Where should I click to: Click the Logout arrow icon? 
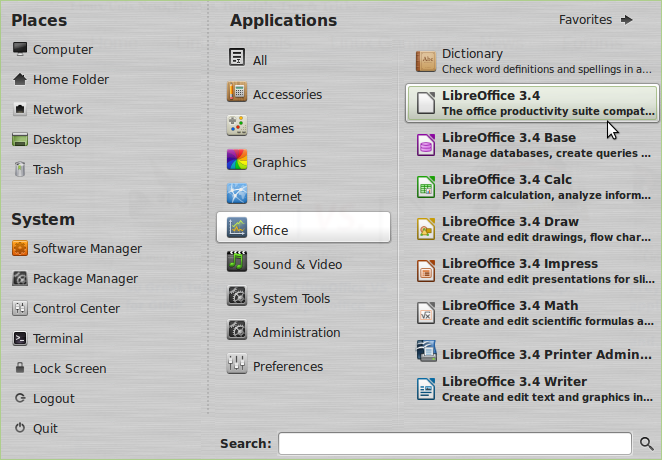tap(20, 398)
